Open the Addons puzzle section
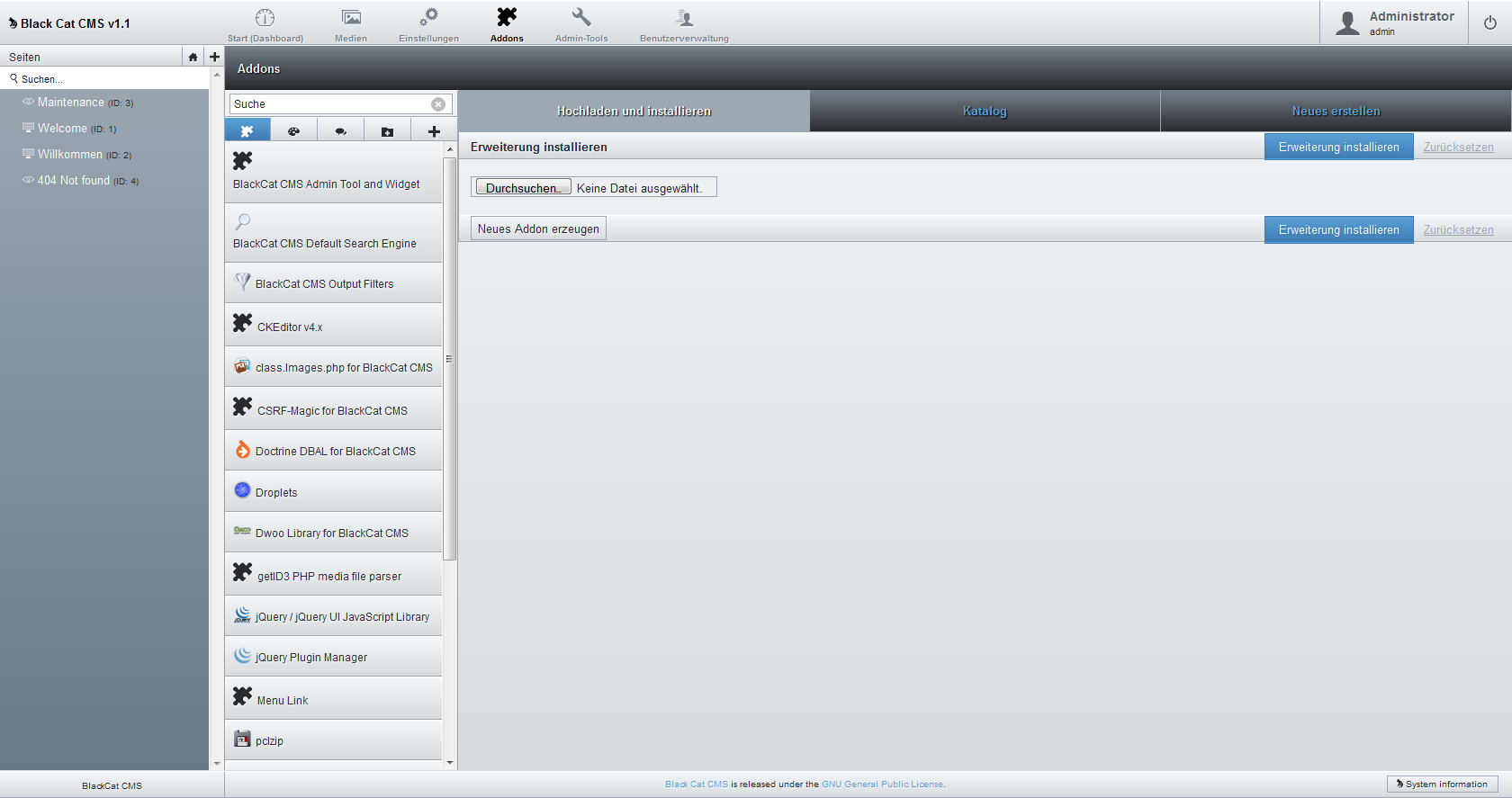Screen dimensions: 1512x798 tap(507, 24)
